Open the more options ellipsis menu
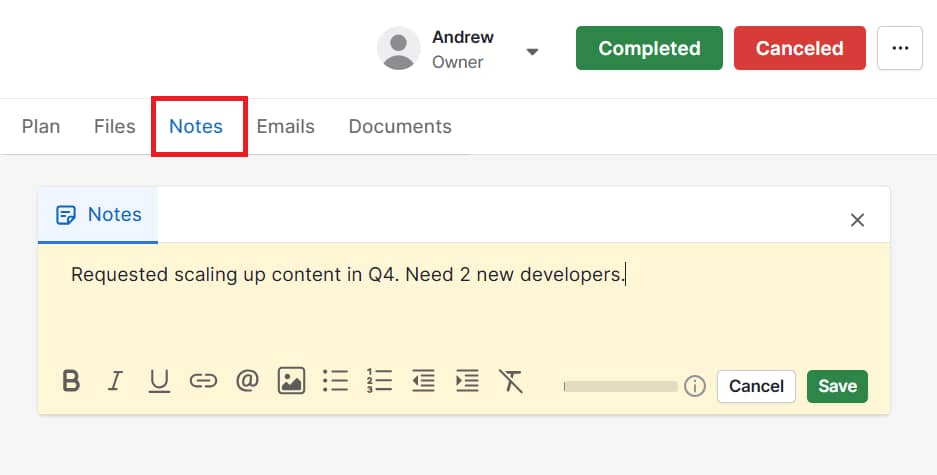Image resolution: width=937 pixels, height=475 pixels. pos(899,48)
